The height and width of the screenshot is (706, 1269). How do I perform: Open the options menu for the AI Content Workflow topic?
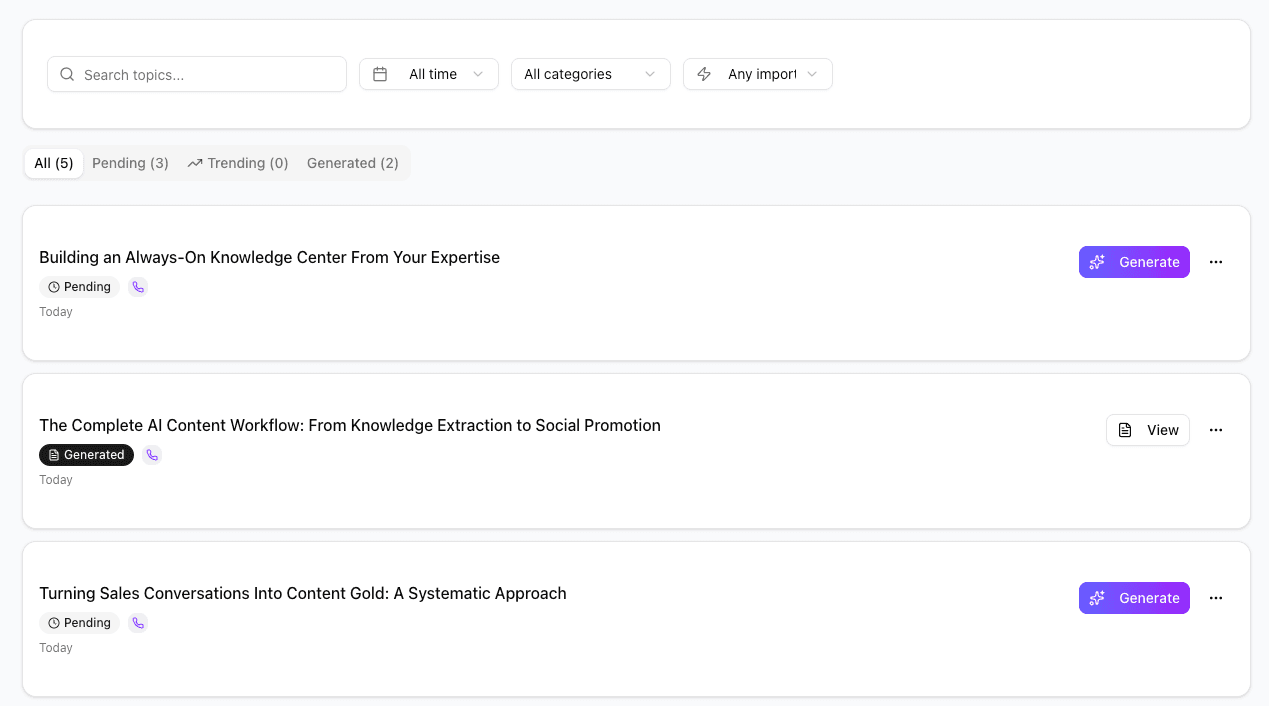1216,429
